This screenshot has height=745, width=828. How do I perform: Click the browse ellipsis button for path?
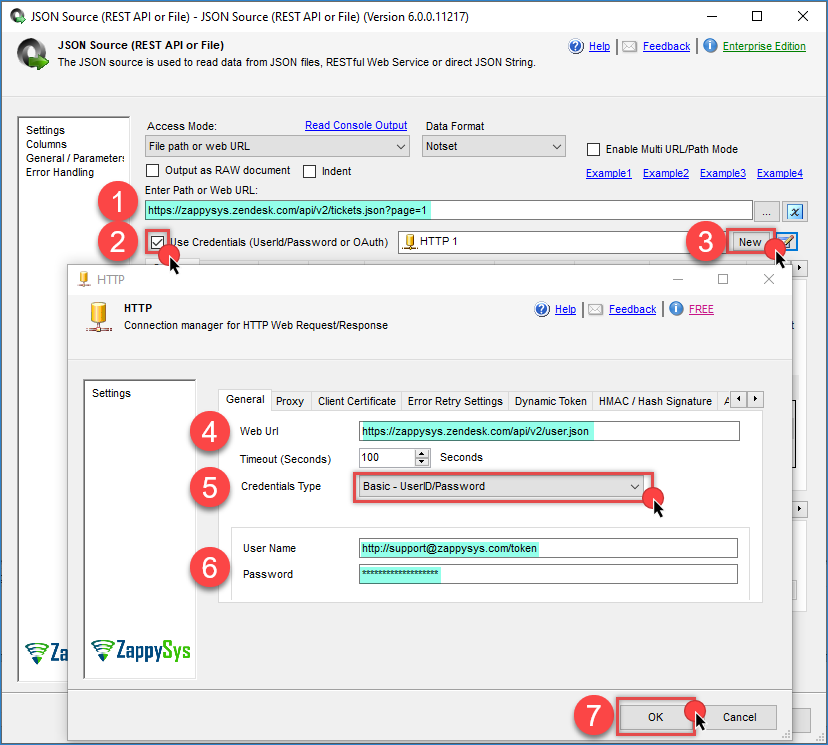(767, 211)
